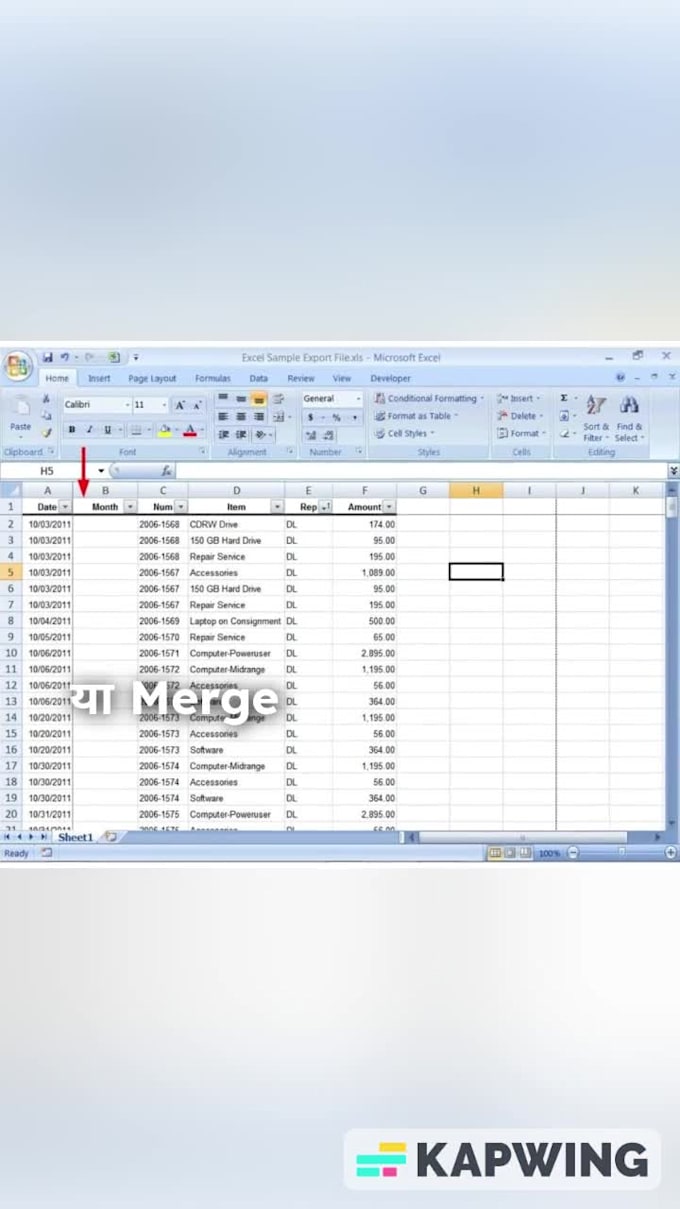The height and width of the screenshot is (1209, 680).
Task: Toggle Italic formatting
Action: pyautogui.click(x=89, y=430)
